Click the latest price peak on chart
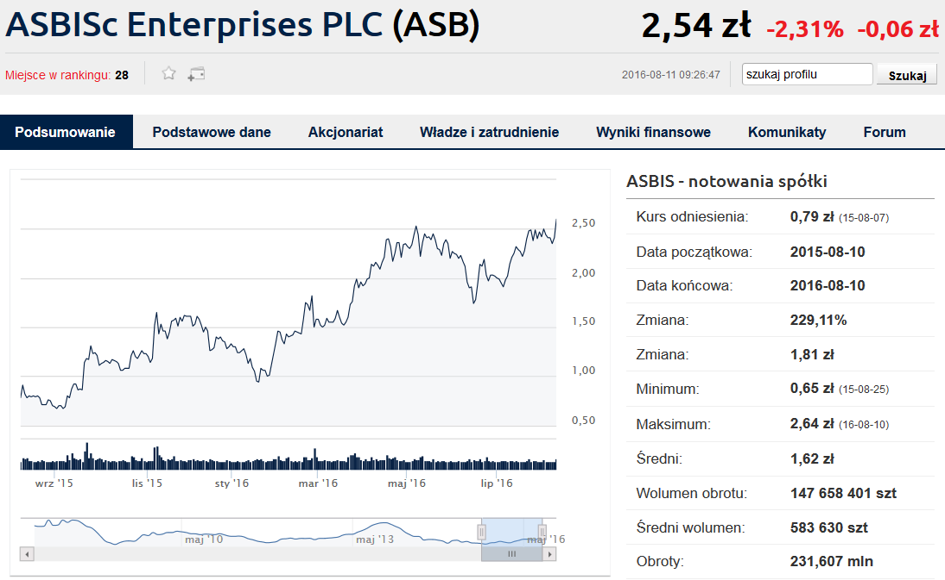Image resolution: width=945 pixels, height=580 pixels. click(x=556, y=221)
